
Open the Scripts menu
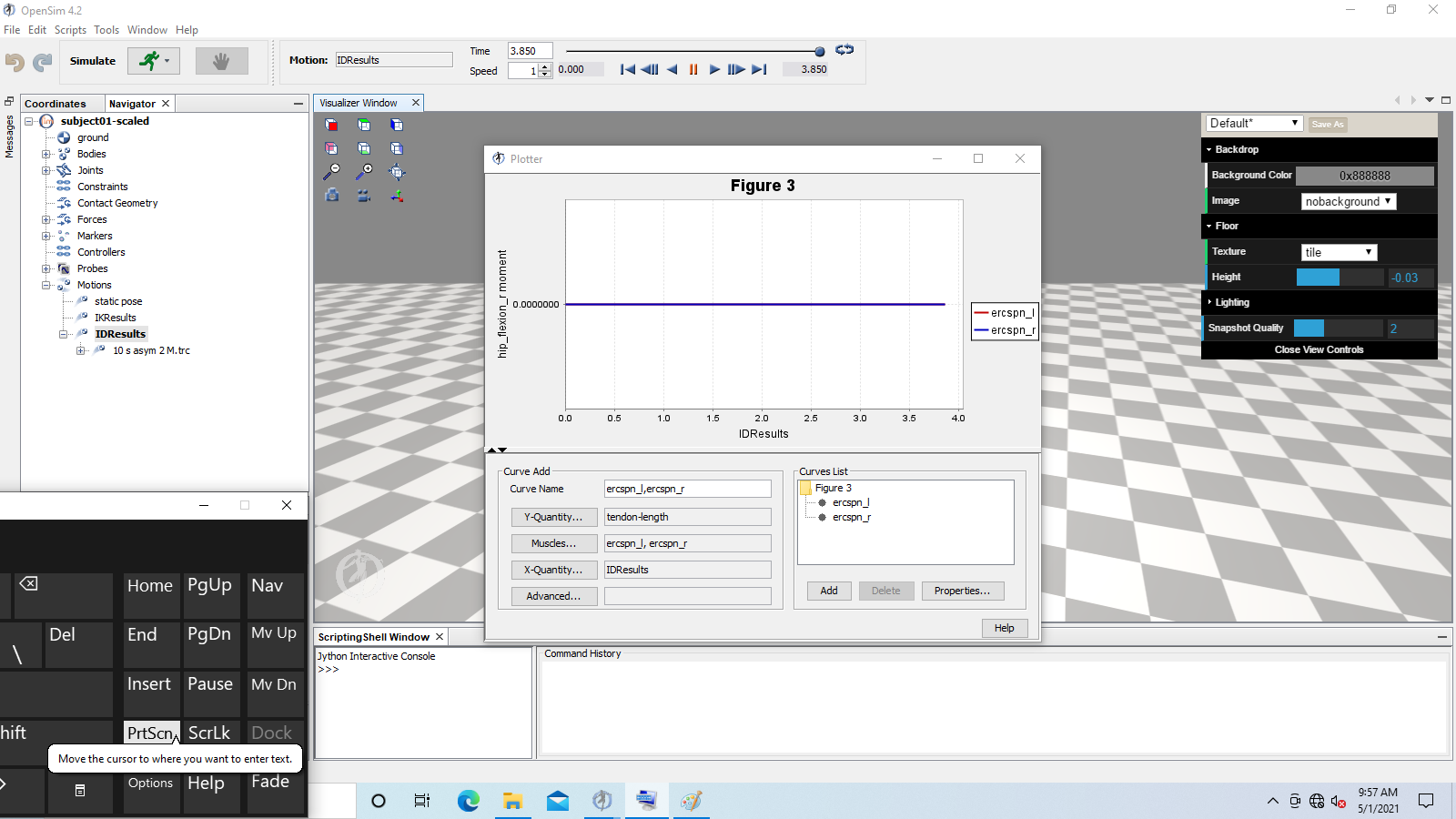tap(70, 30)
